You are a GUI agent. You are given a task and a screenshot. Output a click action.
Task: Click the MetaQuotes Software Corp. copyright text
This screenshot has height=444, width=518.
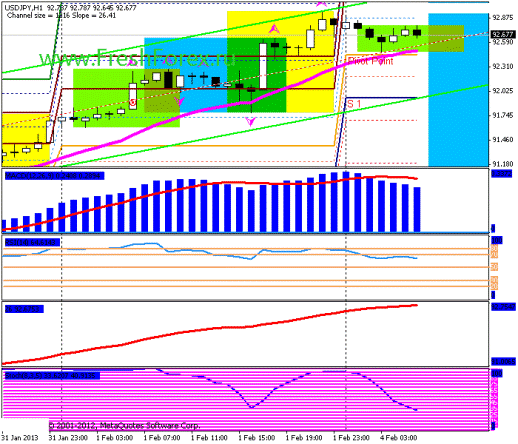coord(124,426)
